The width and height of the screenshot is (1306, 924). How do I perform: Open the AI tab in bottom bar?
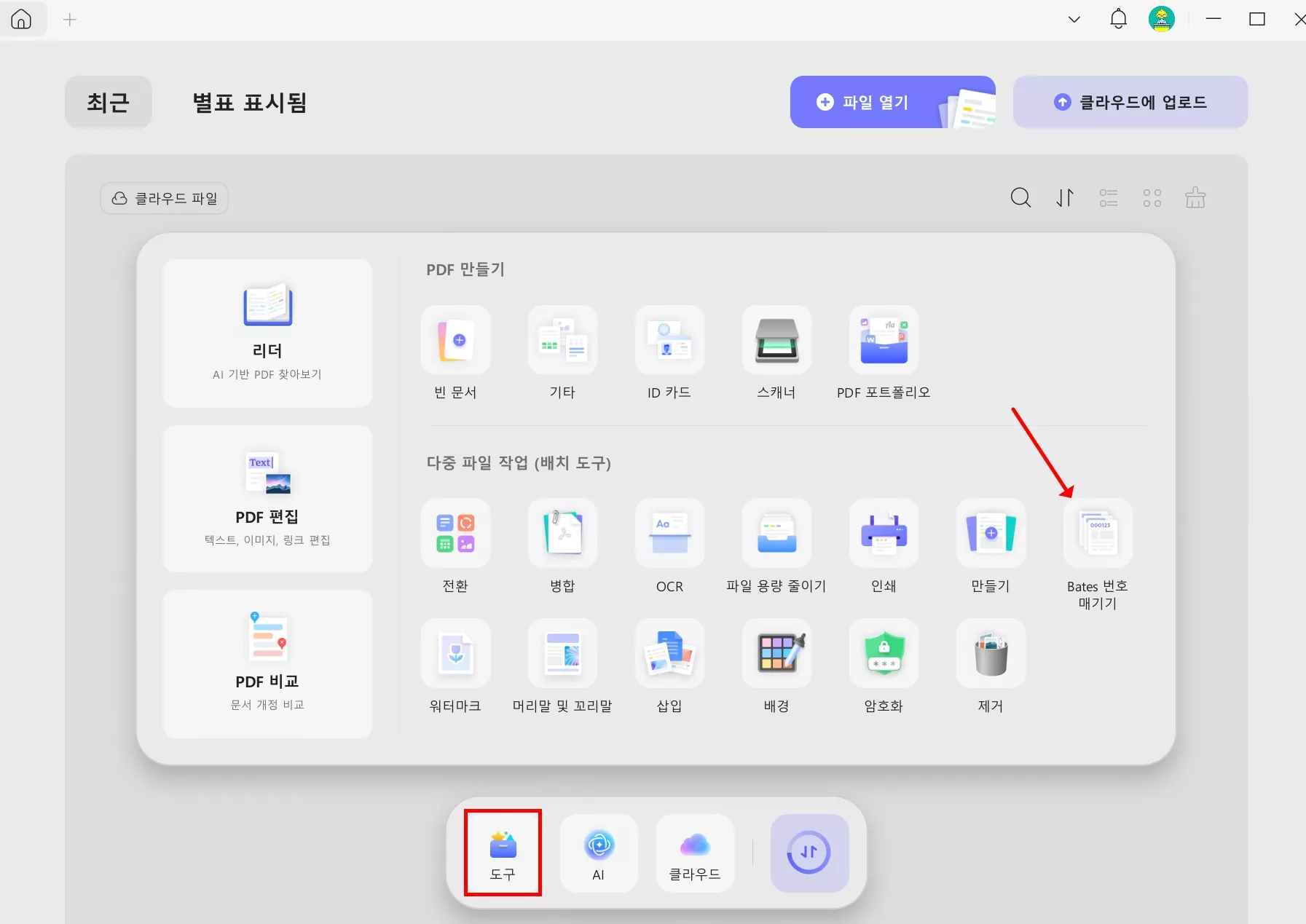599,853
